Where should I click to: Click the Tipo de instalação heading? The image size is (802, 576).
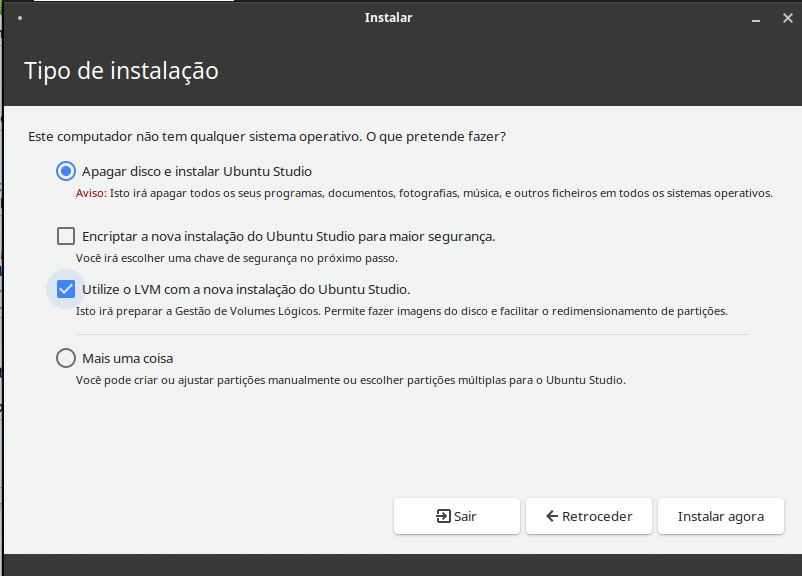pos(121,71)
